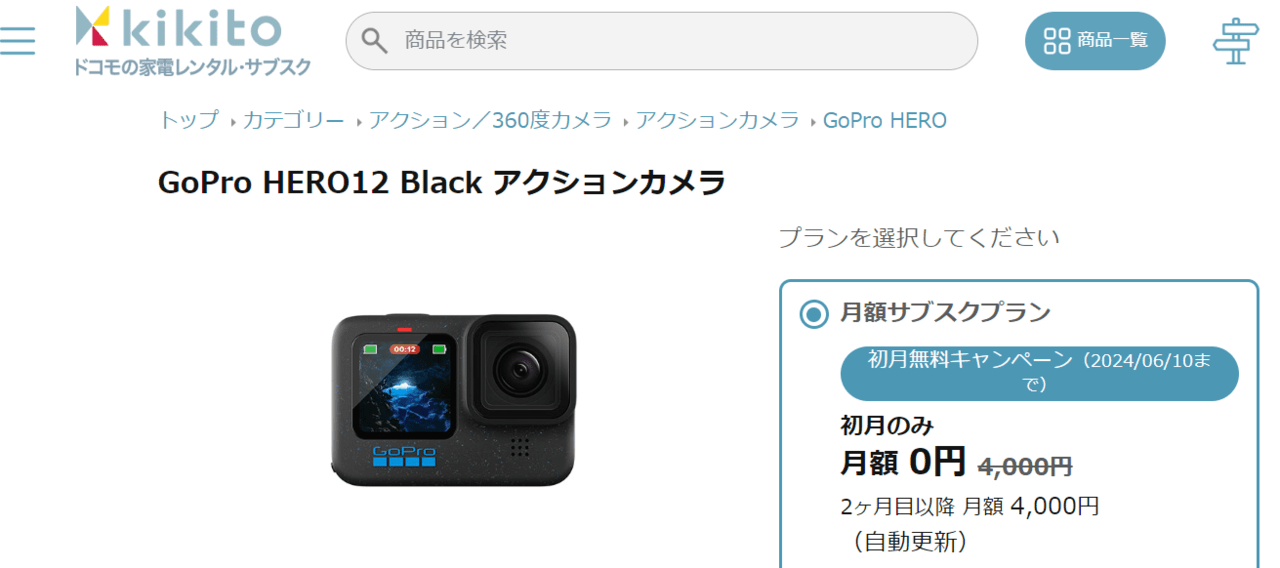Click the 月額サブスクプラン plan label
The height and width of the screenshot is (568, 1280).
pos(945,313)
